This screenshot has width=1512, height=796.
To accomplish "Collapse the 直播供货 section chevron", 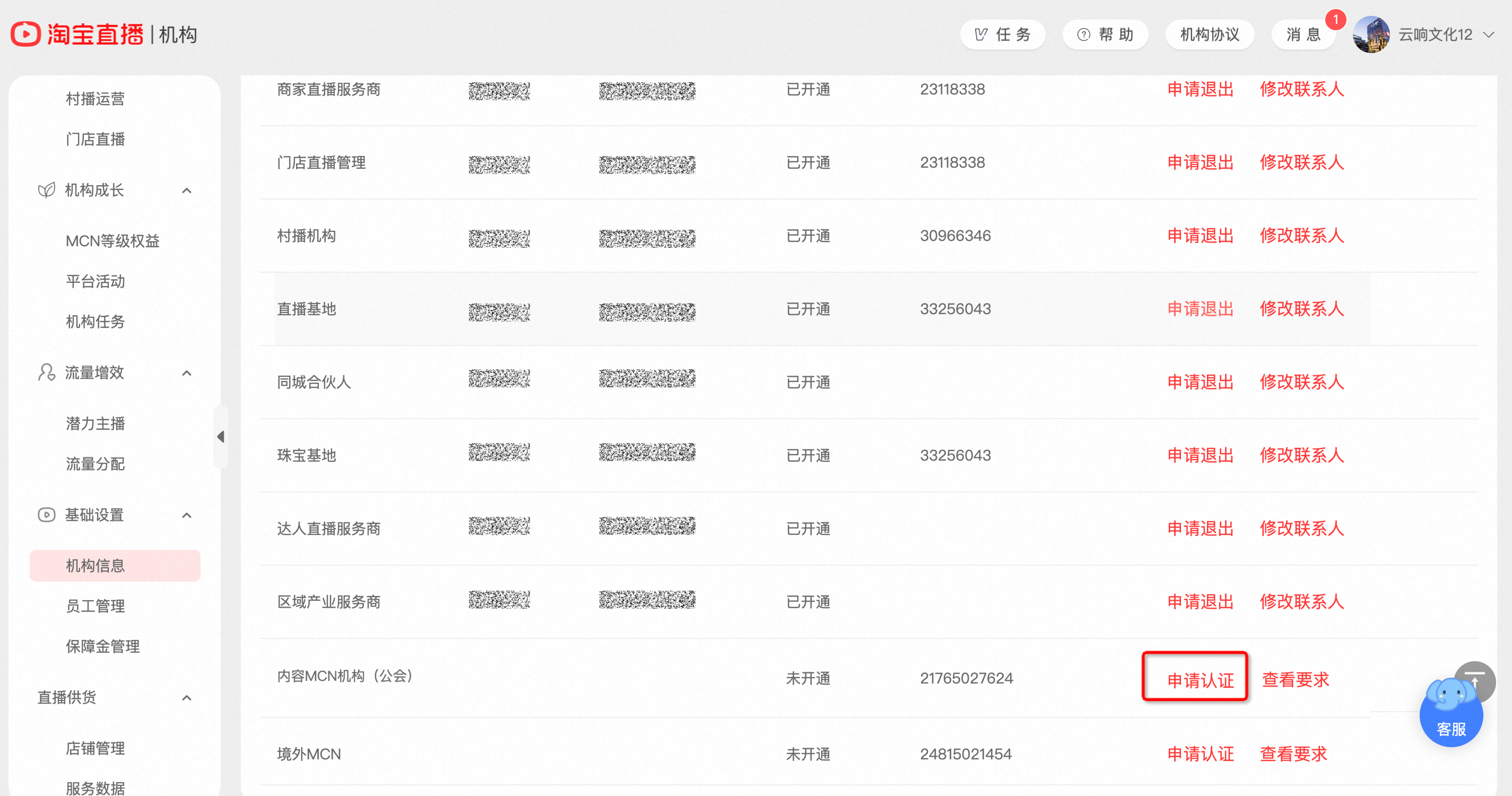I will coord(187,698).
